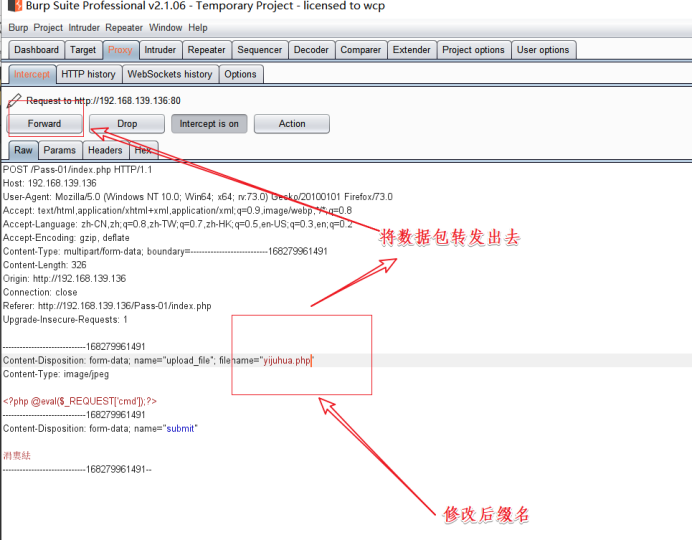The width and height of the screenshot is (692, 540).
Task: Open the Sequencer tab
Action: (x=260, y=50)
